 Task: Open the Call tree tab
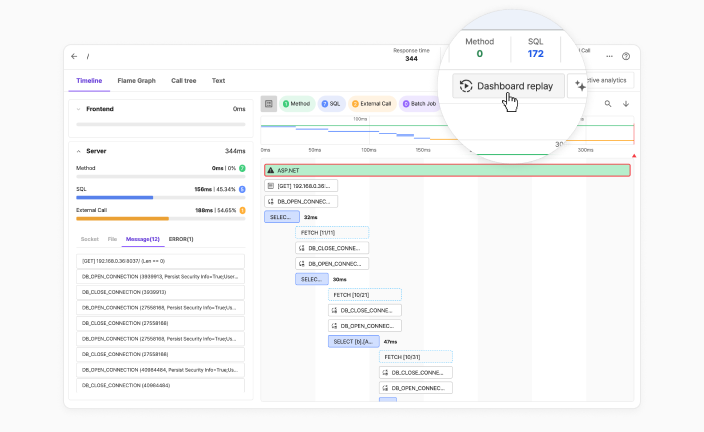[x=183, y=80]
